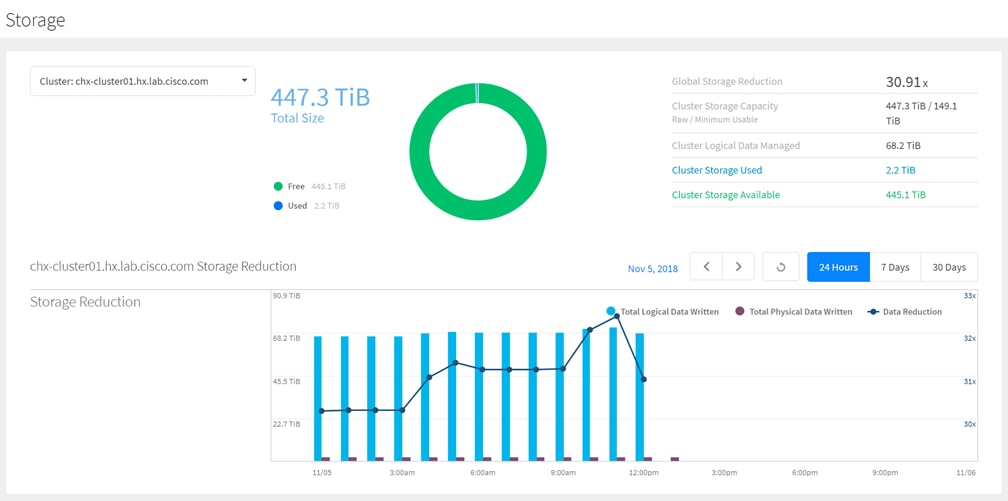Click Cluster Storage Available label
This screenshot has width=1008, height=501.
726,195
